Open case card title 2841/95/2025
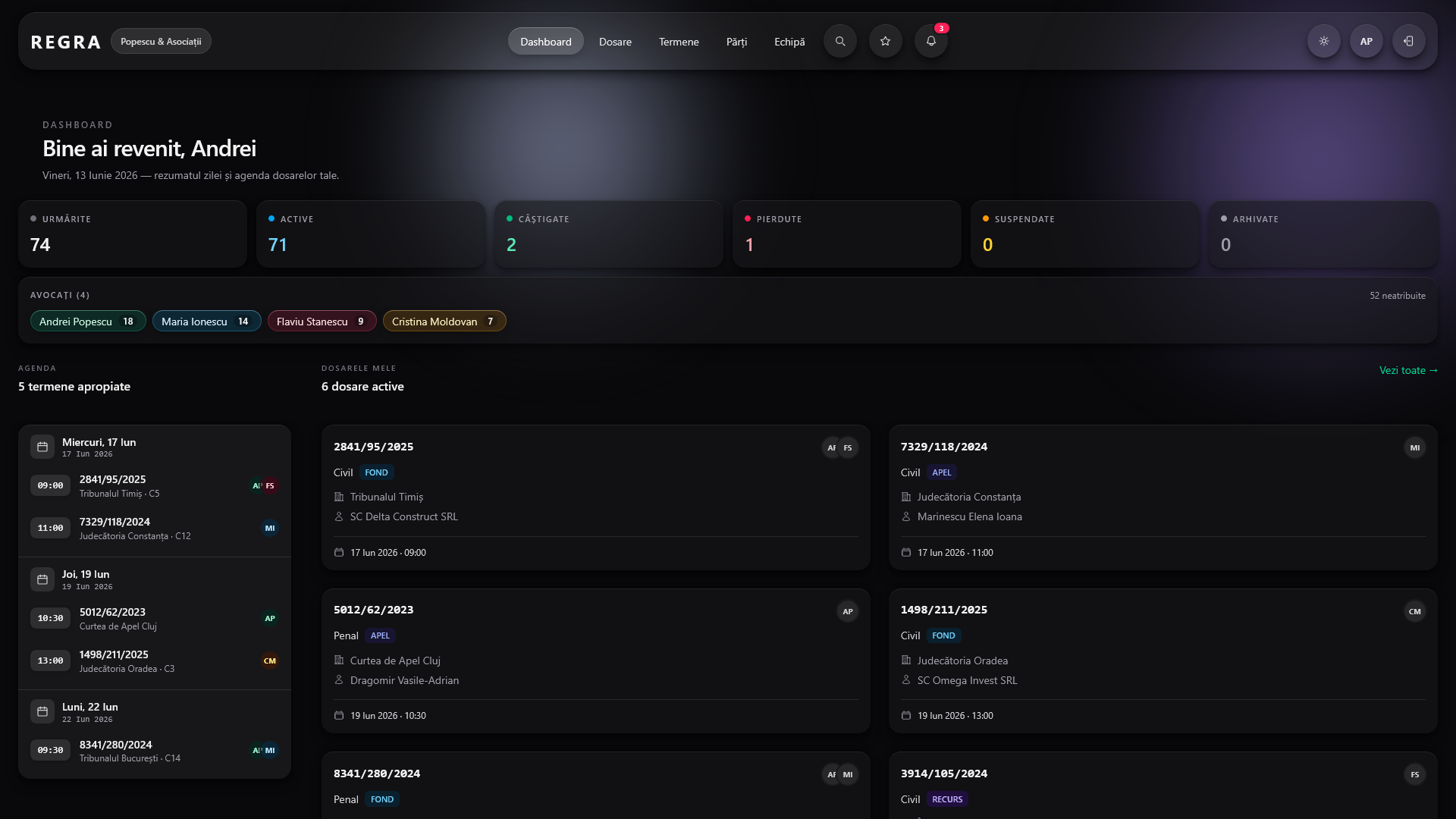The width and height of the screenshot is (1456, 819). (374, 447)
